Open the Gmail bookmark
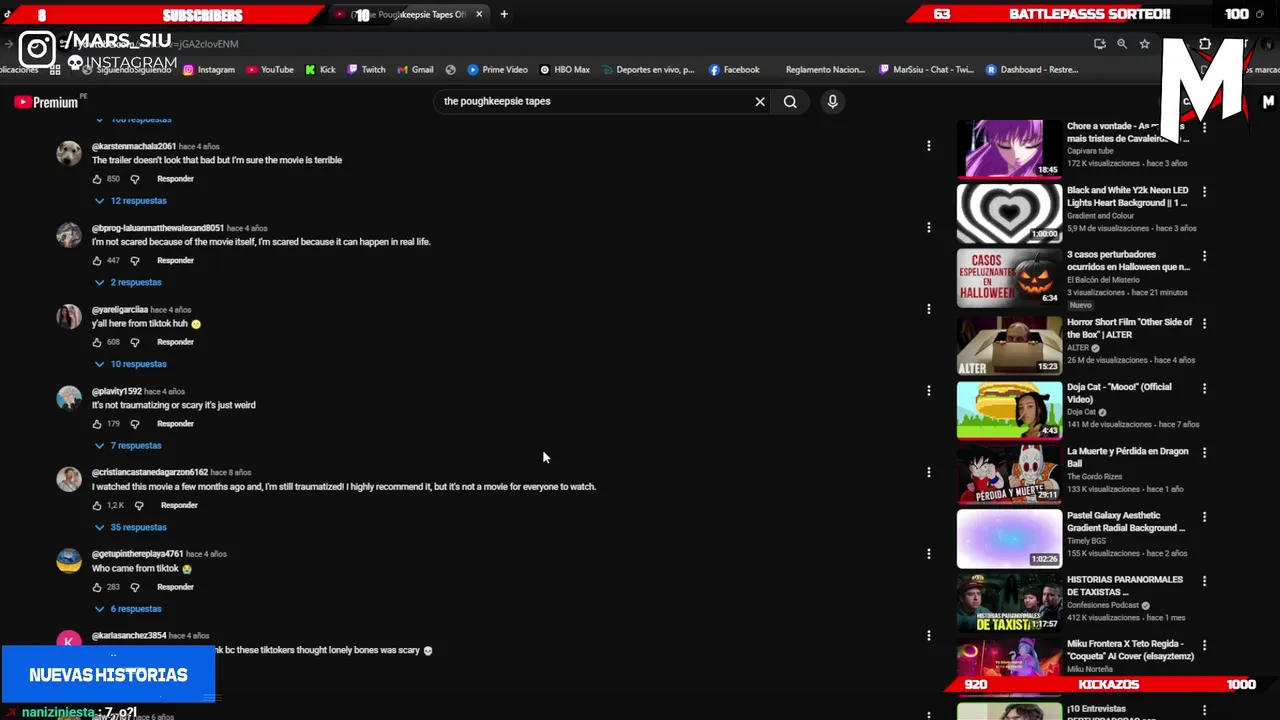 416,70
